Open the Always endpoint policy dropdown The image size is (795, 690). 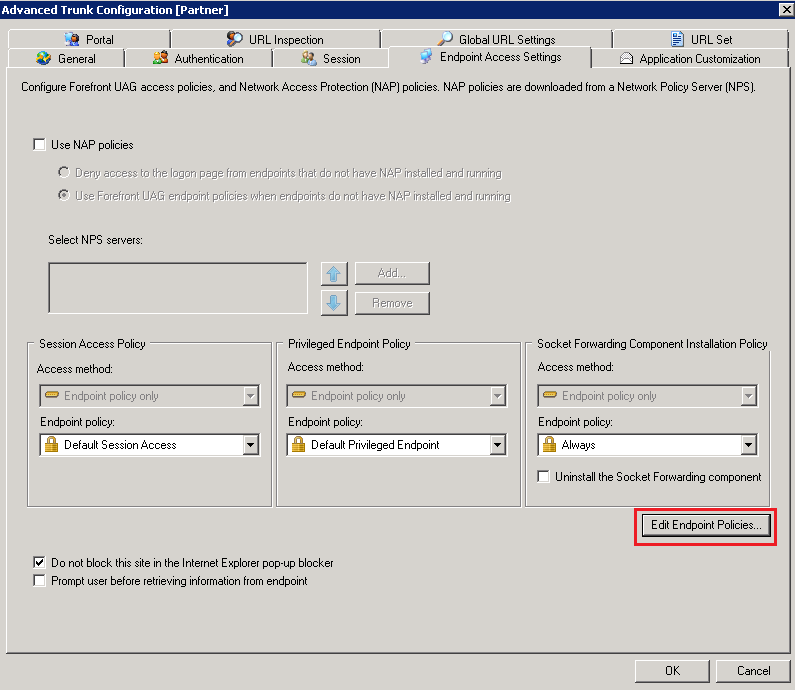(748, 445)
